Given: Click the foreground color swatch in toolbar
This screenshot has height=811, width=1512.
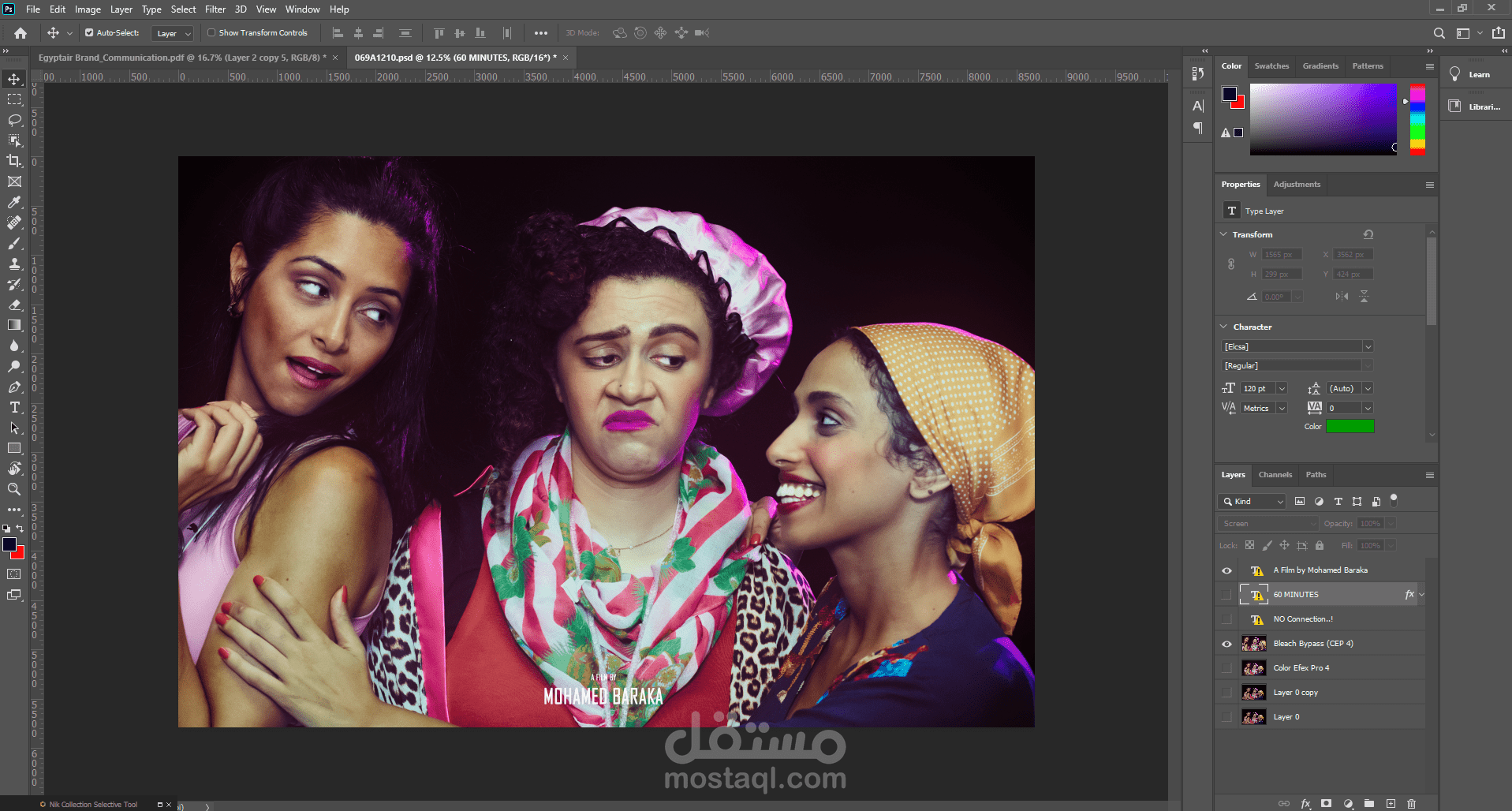Looking at the screenshot, I should coord(9,544).
